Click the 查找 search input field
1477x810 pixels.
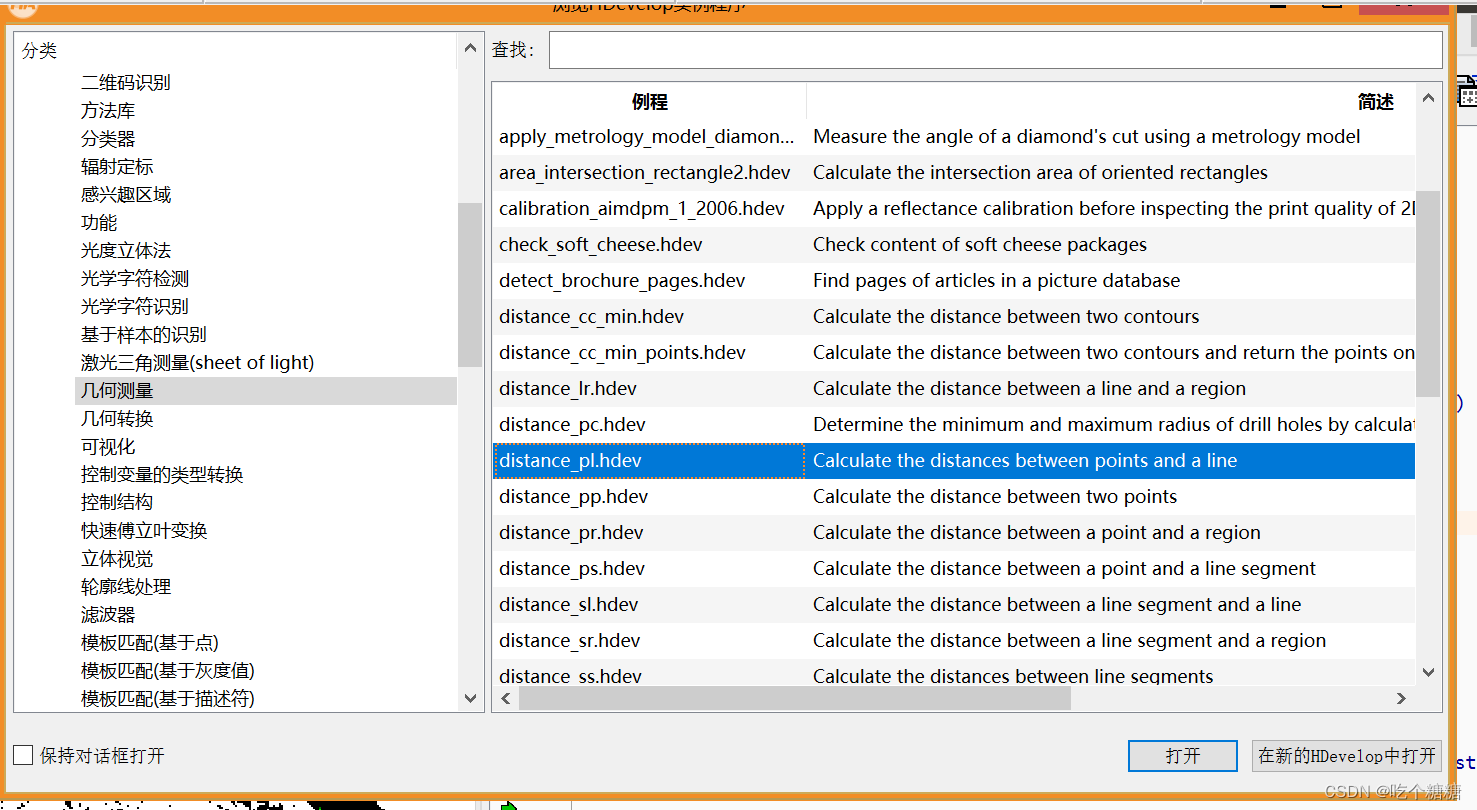(995, 50)
